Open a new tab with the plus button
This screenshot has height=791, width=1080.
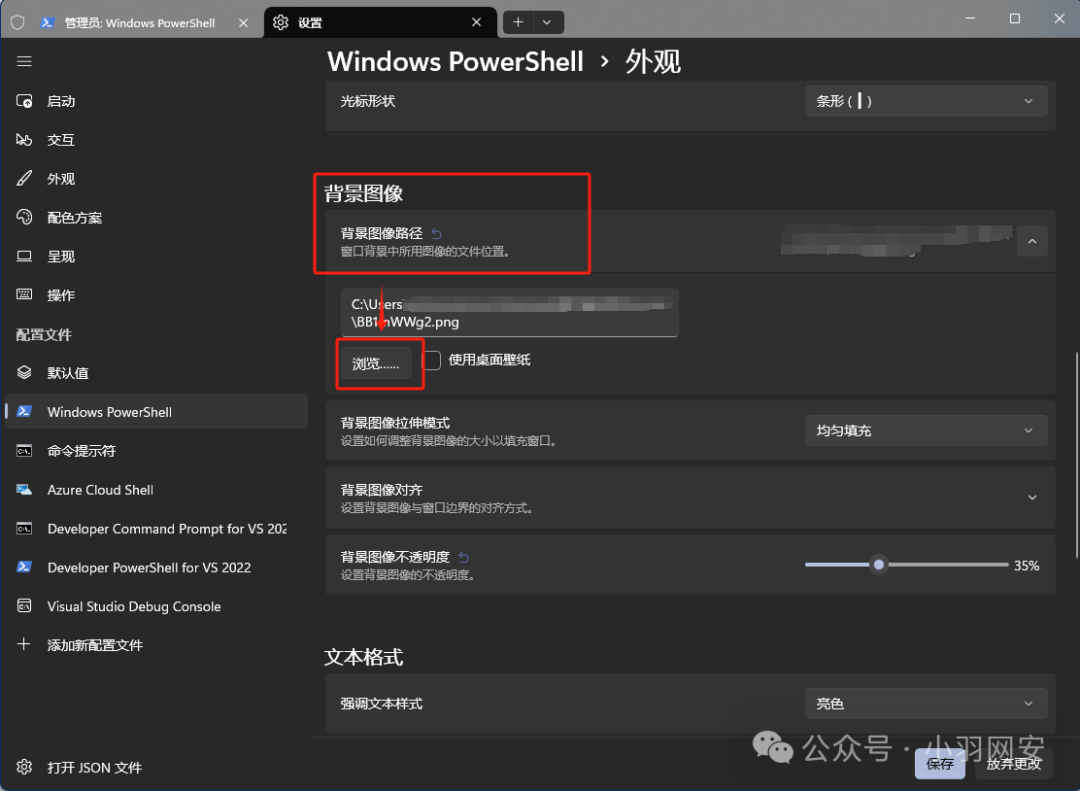tap(518, 22)
